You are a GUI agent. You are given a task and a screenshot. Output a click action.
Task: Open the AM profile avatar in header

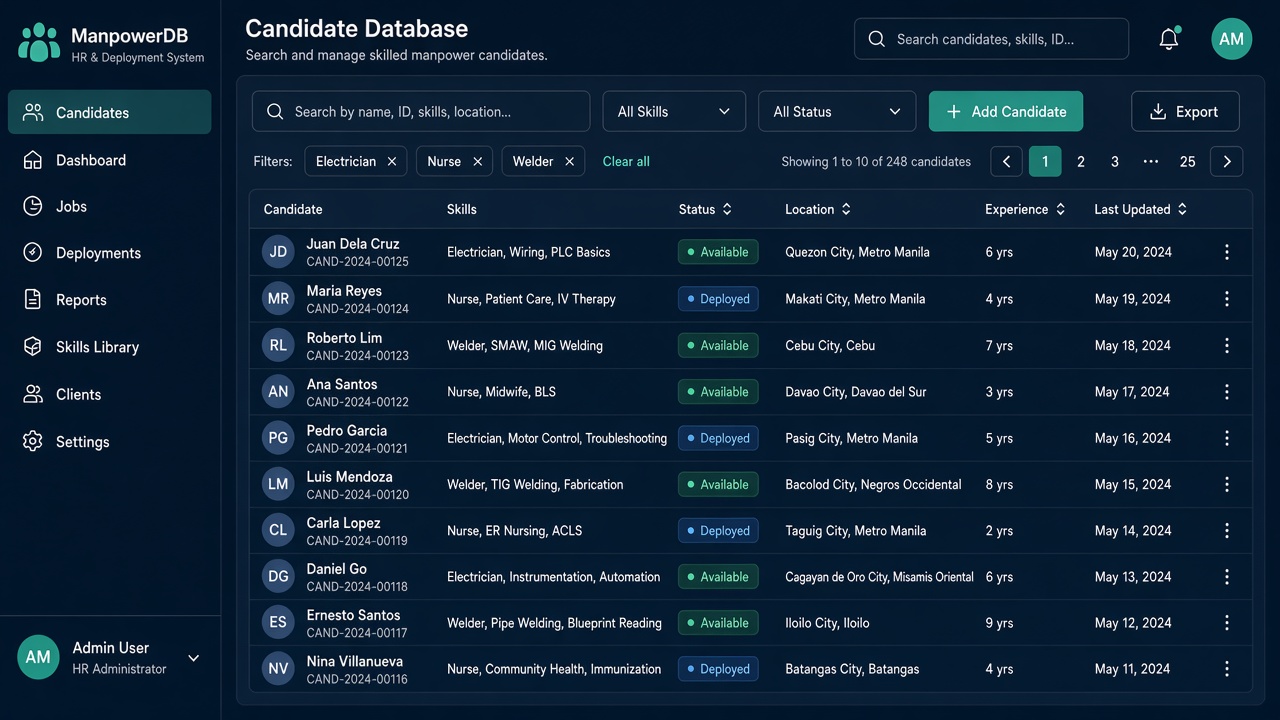click(x=1232, y=39)
